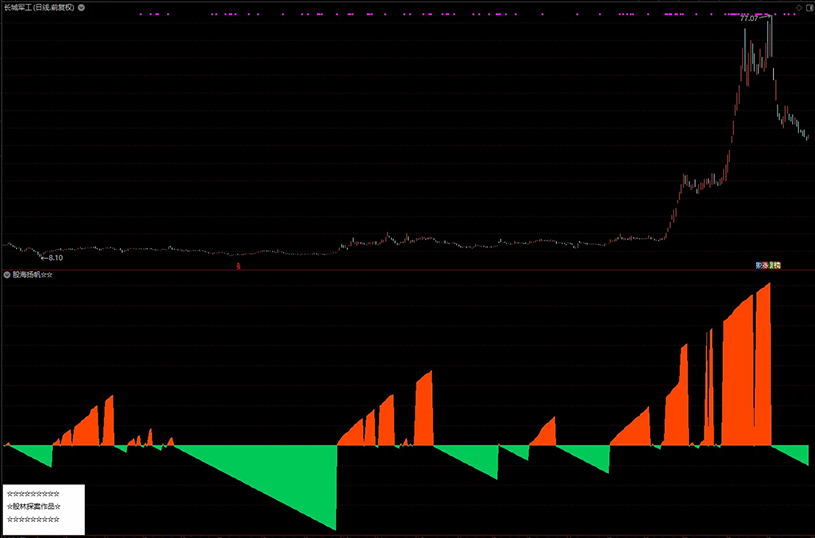Viewport: 815px width, 538px height.
Task: Click the round icon before 股海扬帆 indicator
Action: [x=7, y=274]
